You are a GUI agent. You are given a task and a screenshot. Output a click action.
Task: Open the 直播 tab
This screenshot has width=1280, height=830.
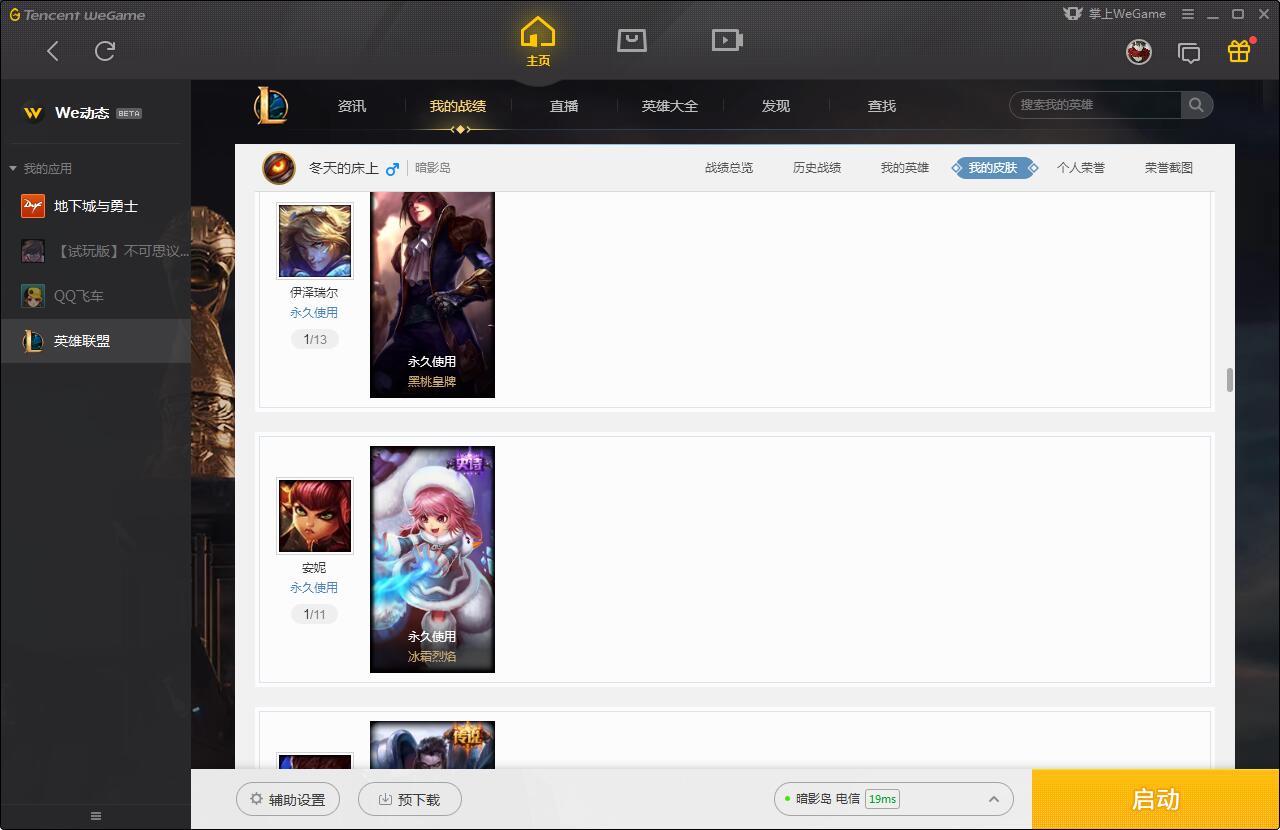[564, 106]
